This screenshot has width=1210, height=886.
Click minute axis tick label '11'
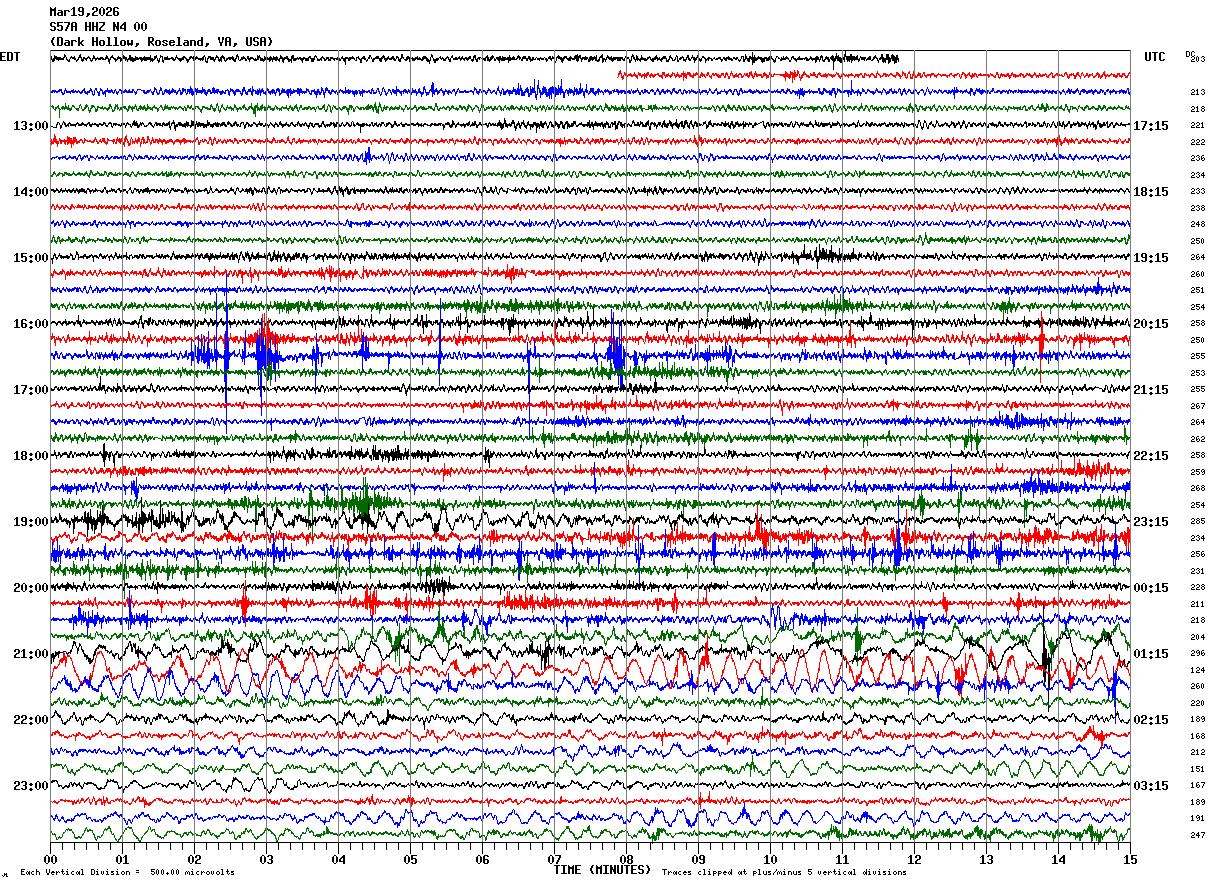point(842,859)
